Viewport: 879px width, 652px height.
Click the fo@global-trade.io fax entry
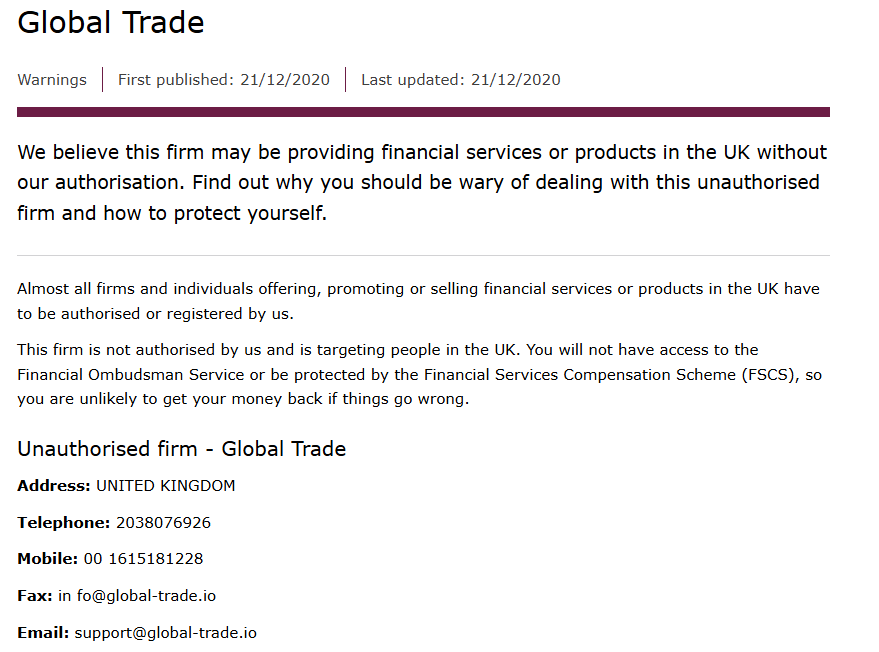click(146, 595)
